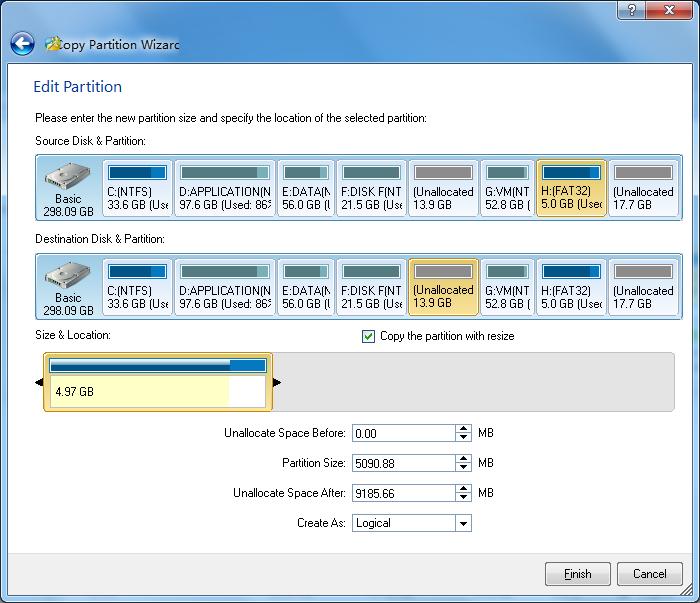
Task: Decrease Partition Size value with down arrow
Action: pos(463,468)
